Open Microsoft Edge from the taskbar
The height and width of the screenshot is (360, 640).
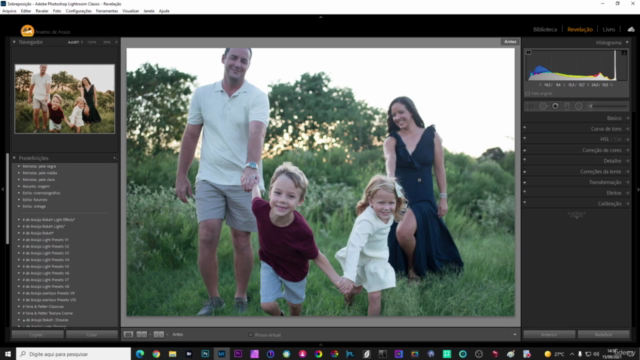click(x=140, y=354)
